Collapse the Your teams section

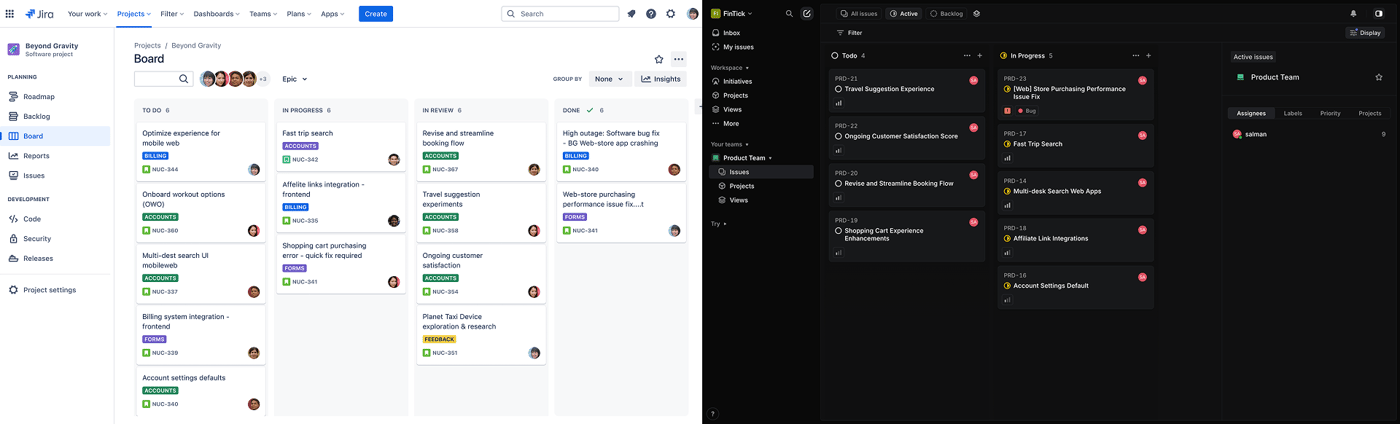click(730, 144)
